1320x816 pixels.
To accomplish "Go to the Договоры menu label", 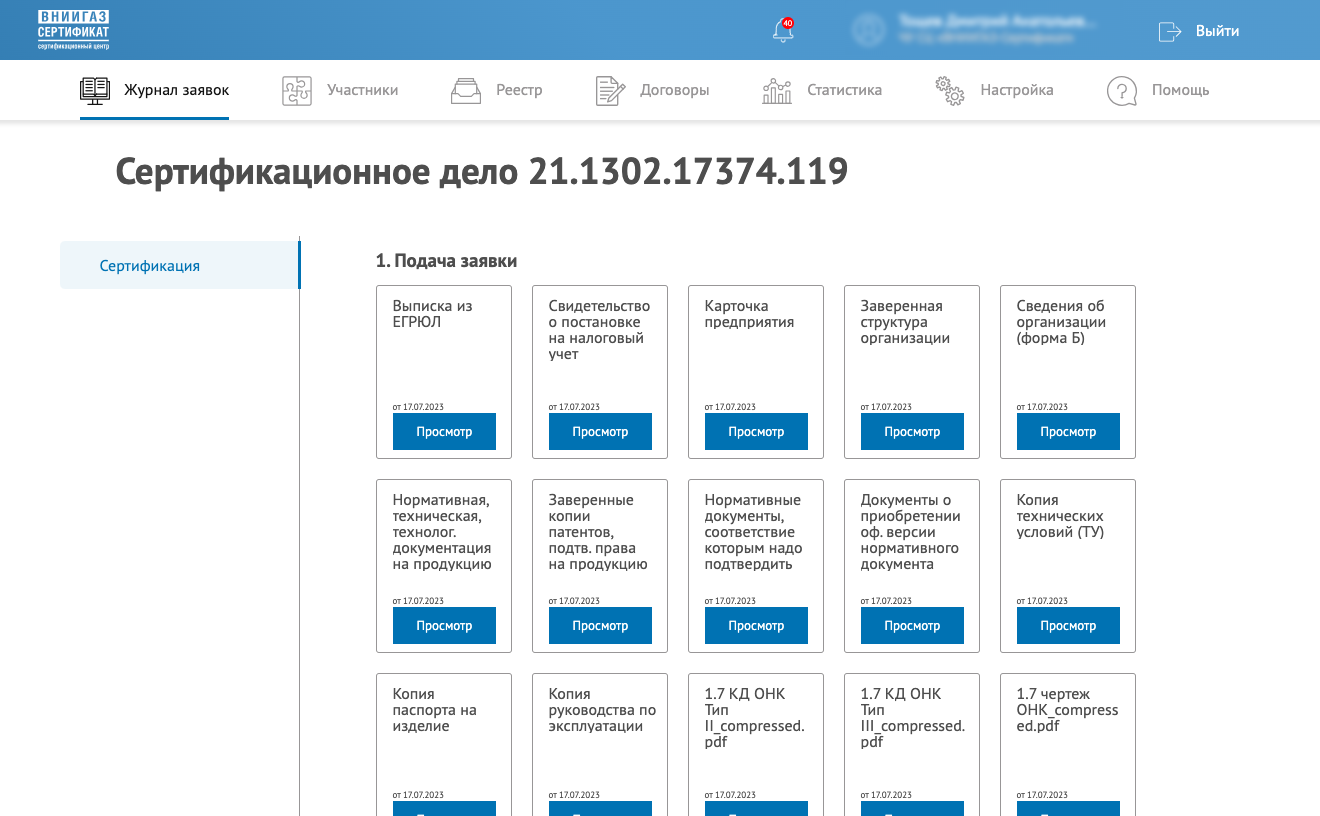I will point(674,90).
